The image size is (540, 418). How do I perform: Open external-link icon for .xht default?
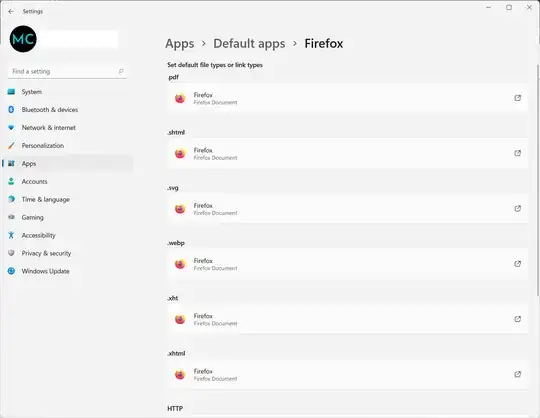point(518,319)
